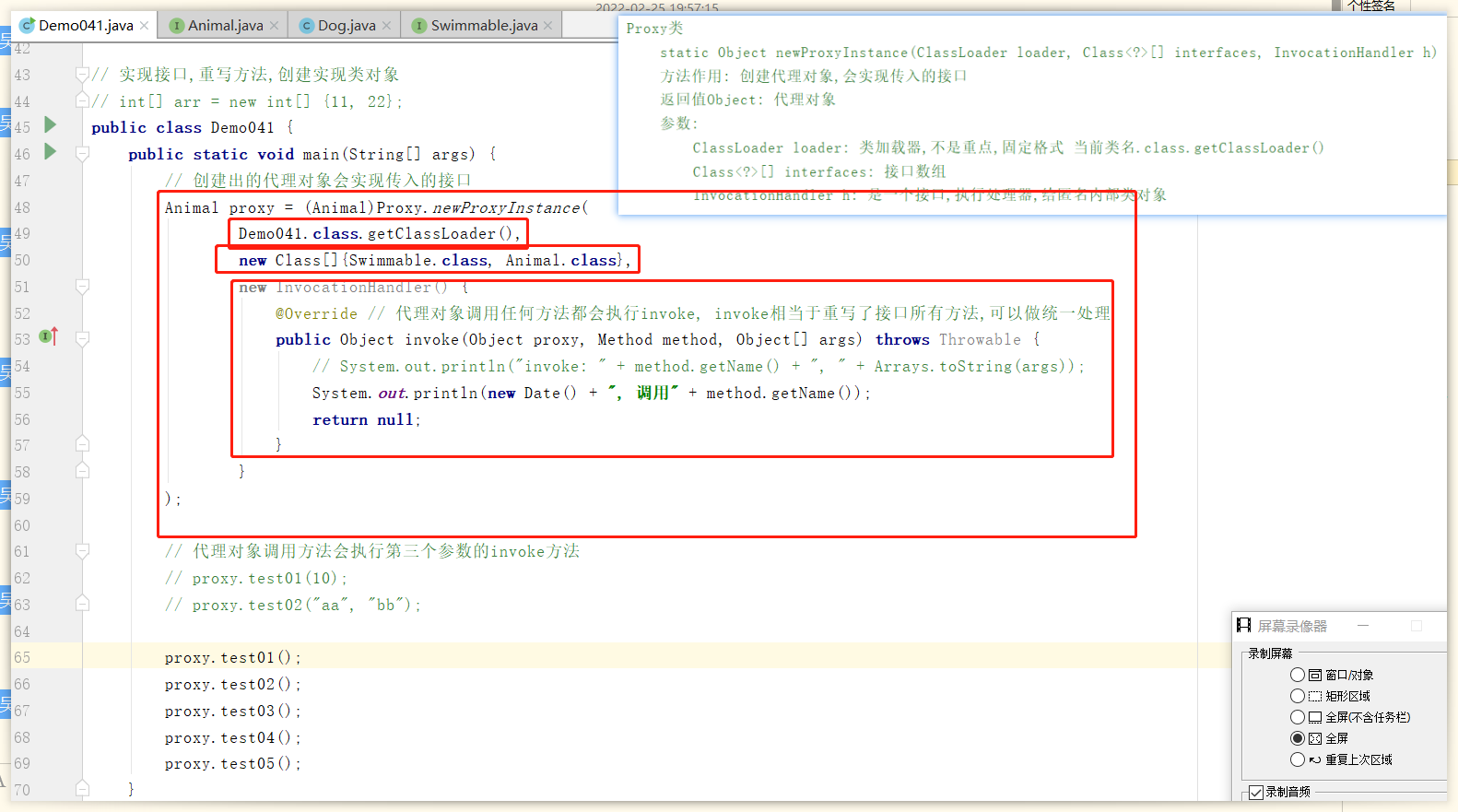Image resolution: width=1458 pixels, height=812 pixels.
Task: Collapse comment fold marker on line 61
Action: tap(82, 551)
